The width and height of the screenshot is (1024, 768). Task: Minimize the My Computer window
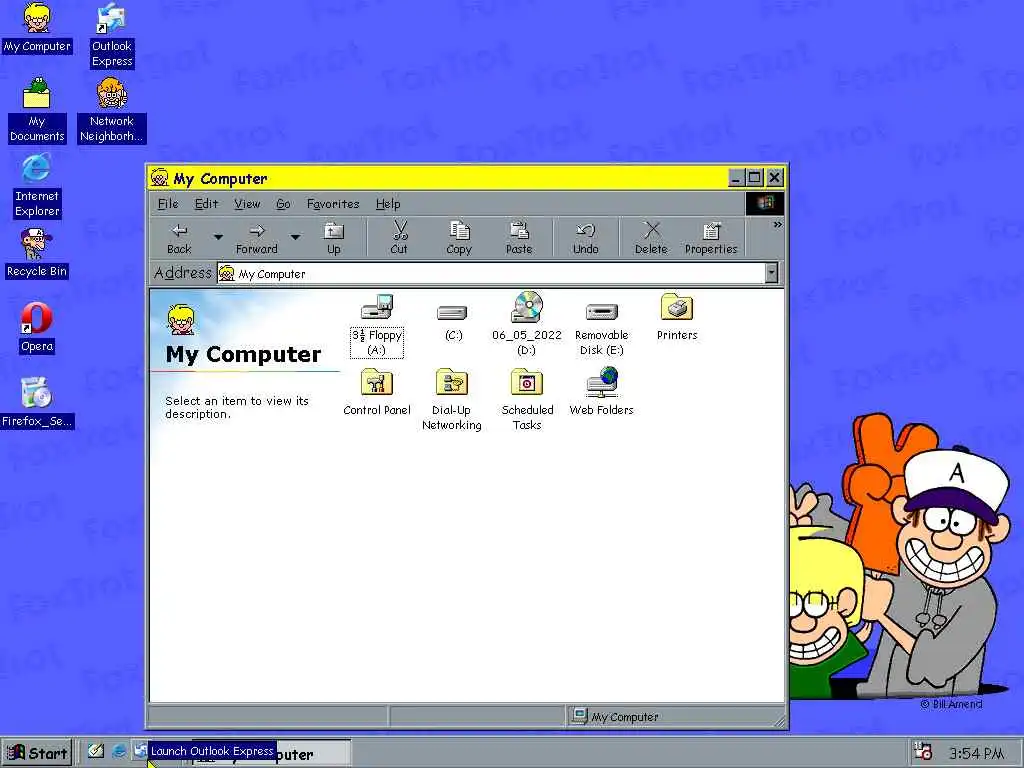click(737, 177)
